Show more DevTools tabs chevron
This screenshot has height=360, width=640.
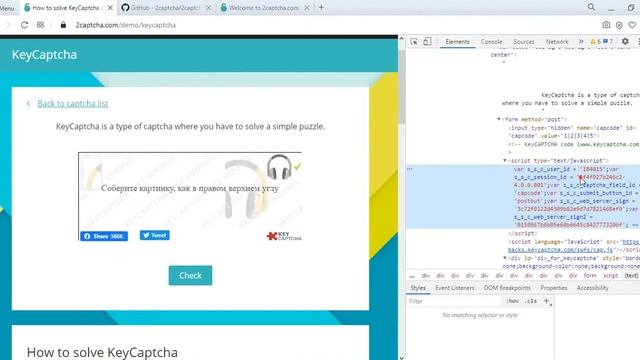581,42
